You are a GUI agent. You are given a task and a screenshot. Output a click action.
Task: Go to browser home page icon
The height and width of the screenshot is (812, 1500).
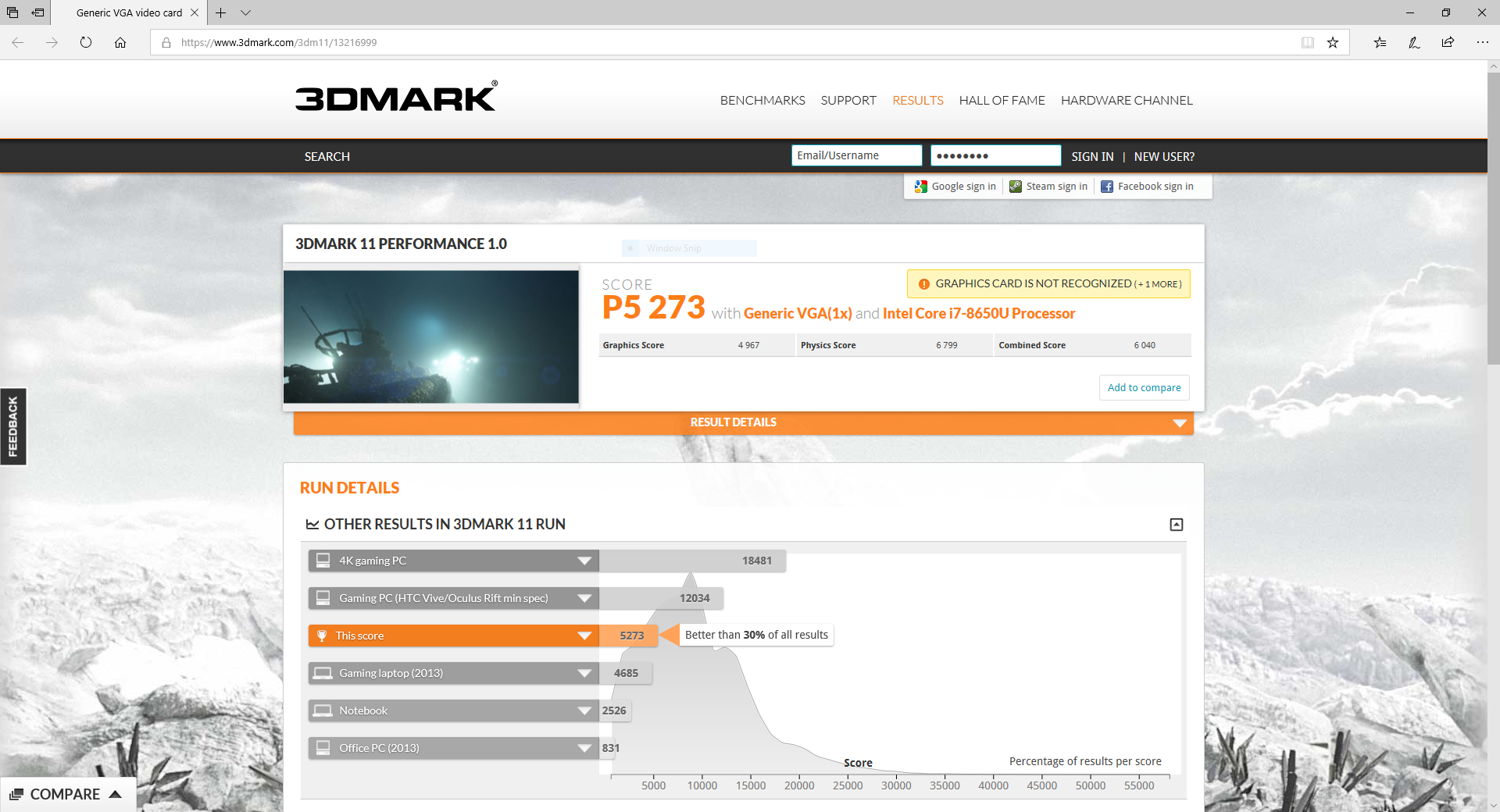click(x=120, y=42)
